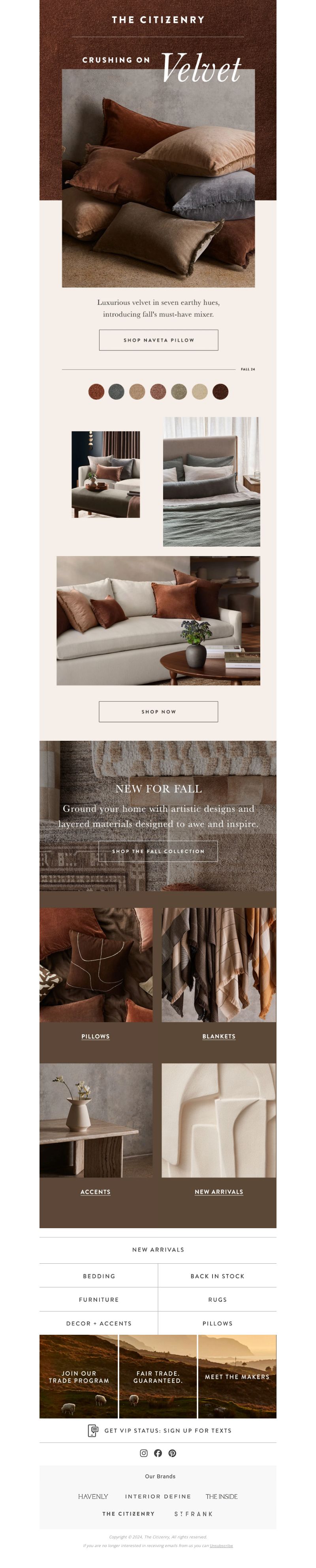Open the Pinterest icon link
This screenshot has height=1568, width=316.
pos(172,1453)
